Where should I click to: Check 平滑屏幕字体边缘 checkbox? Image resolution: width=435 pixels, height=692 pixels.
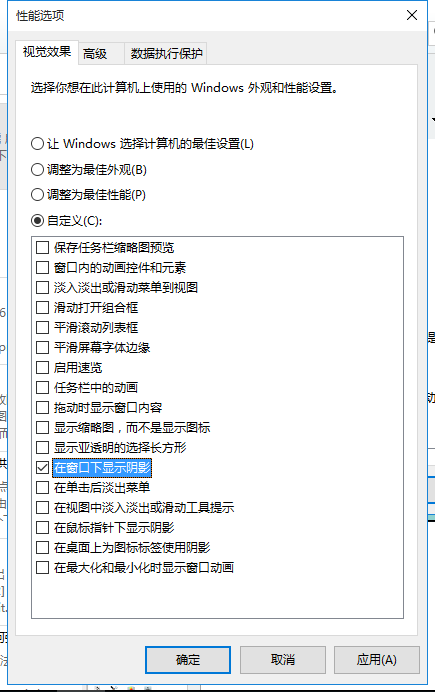tap(42, 347)
